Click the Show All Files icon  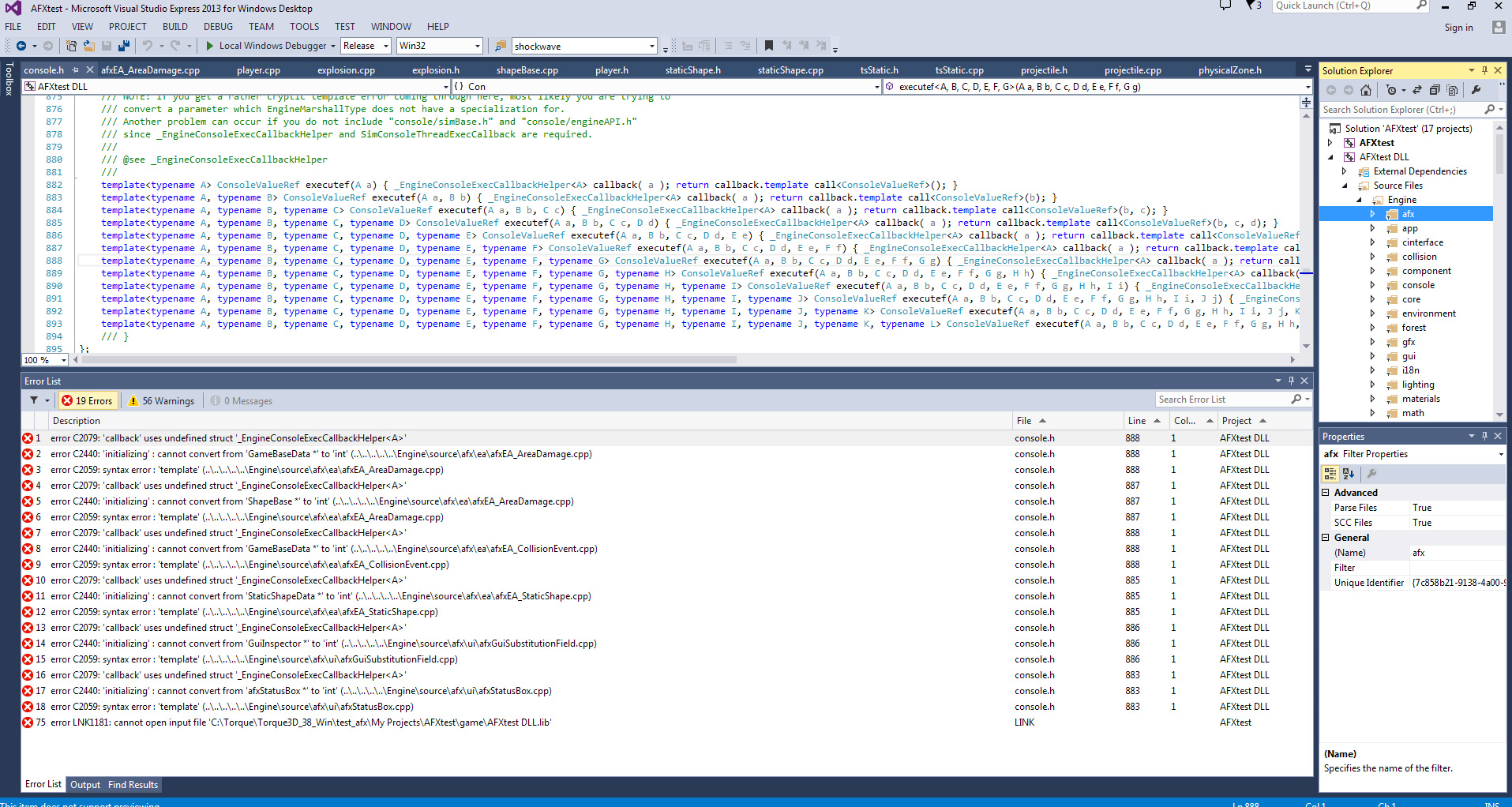coord(1452,90)
